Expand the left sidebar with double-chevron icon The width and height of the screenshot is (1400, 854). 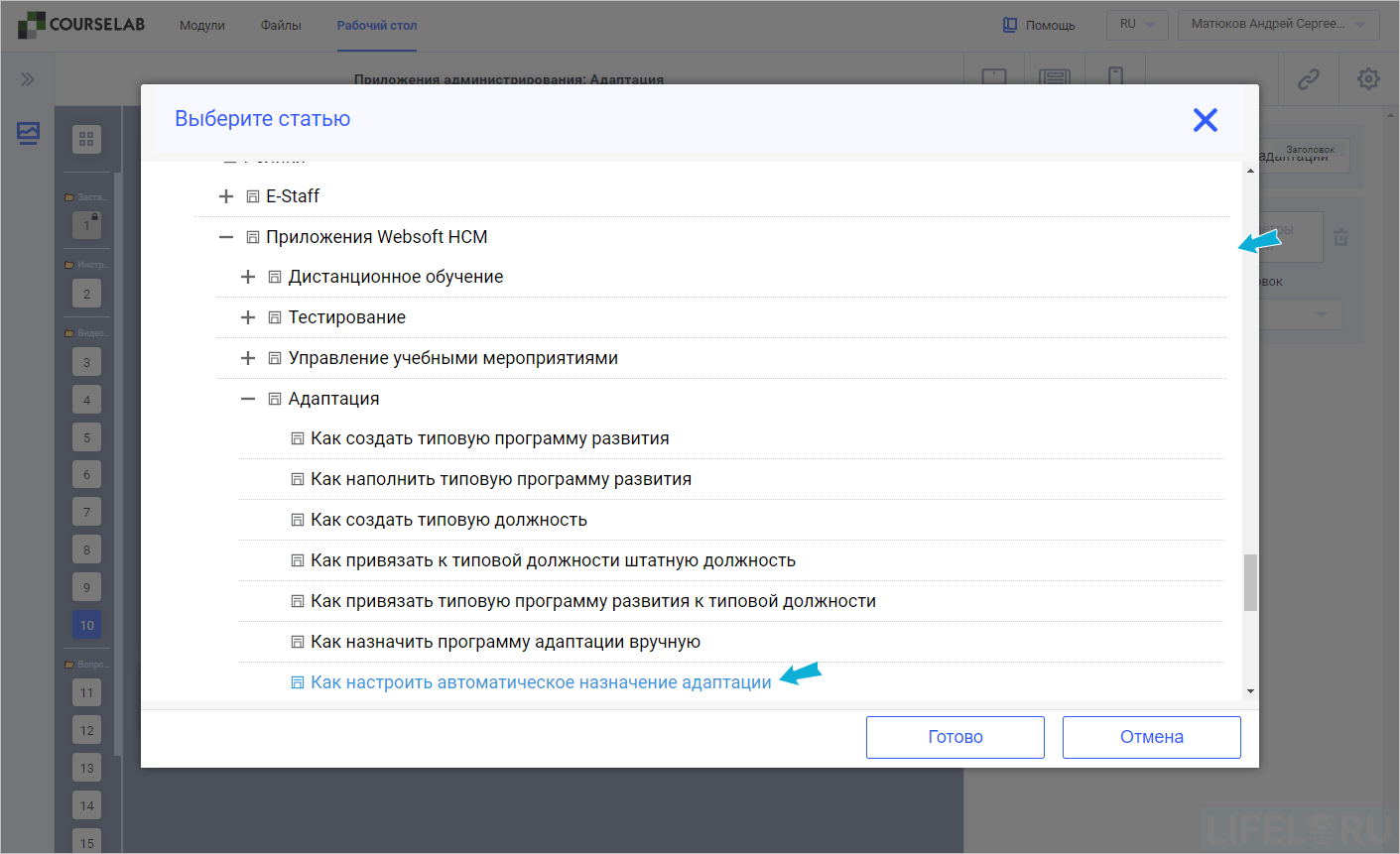point(26,78)
